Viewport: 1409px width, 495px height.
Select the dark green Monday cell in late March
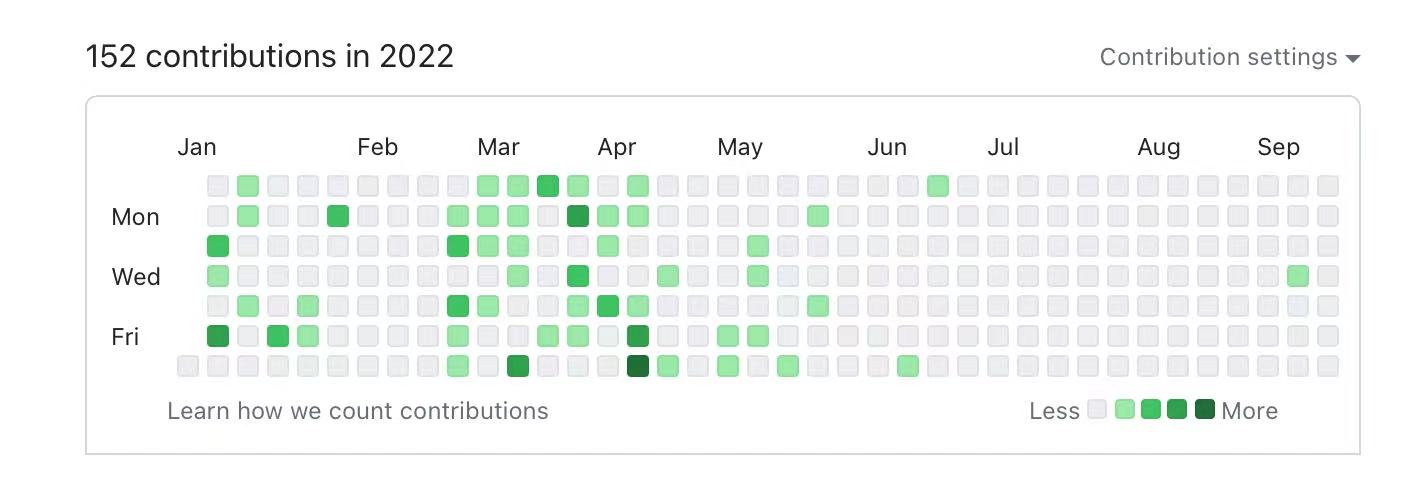coord(578,216)
